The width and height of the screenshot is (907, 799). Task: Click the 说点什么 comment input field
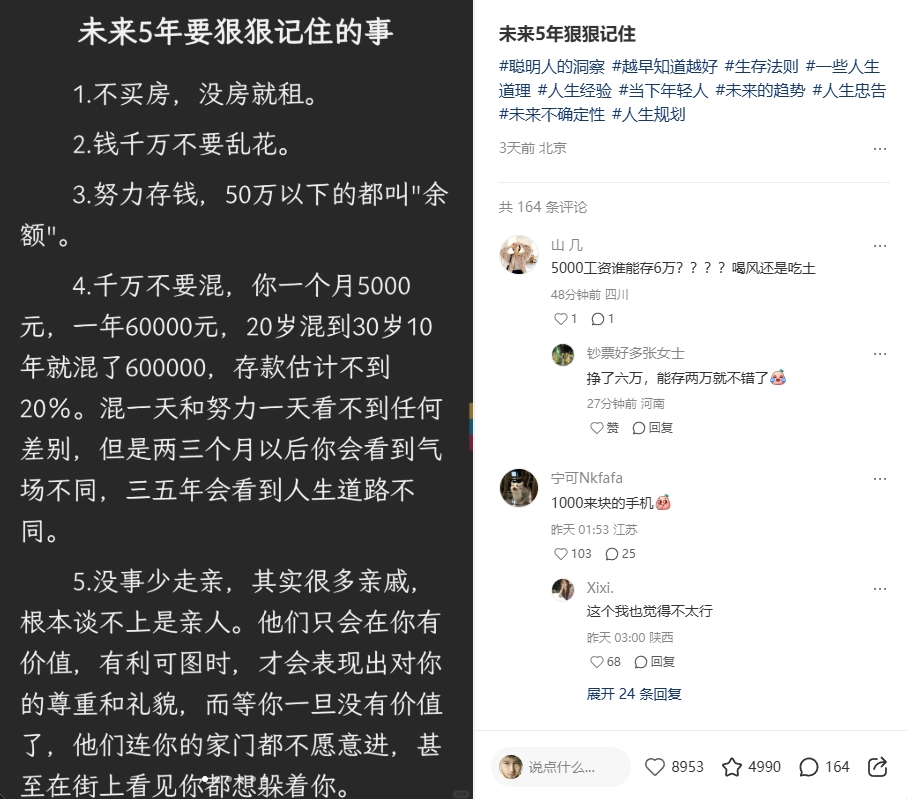[561, 767]
